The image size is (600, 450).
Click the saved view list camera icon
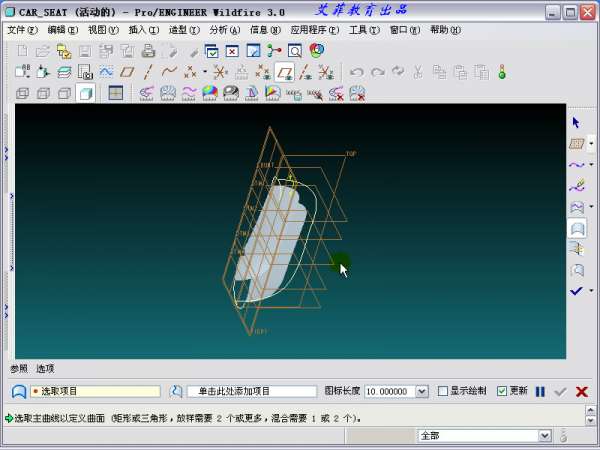point(85,72)
